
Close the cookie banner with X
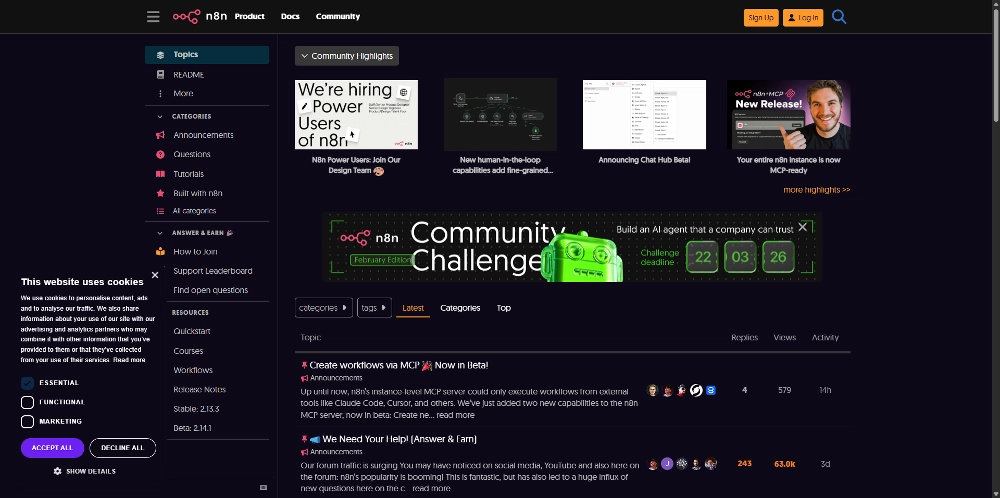(x=155, y=275)
